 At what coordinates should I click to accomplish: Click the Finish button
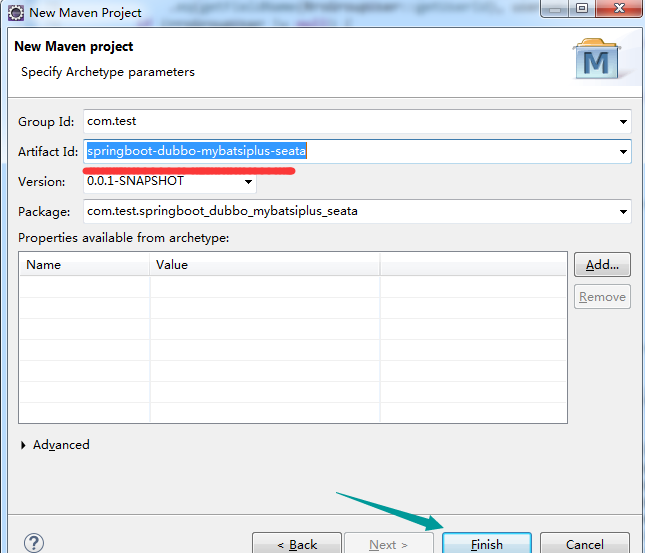tap(486, 544)
